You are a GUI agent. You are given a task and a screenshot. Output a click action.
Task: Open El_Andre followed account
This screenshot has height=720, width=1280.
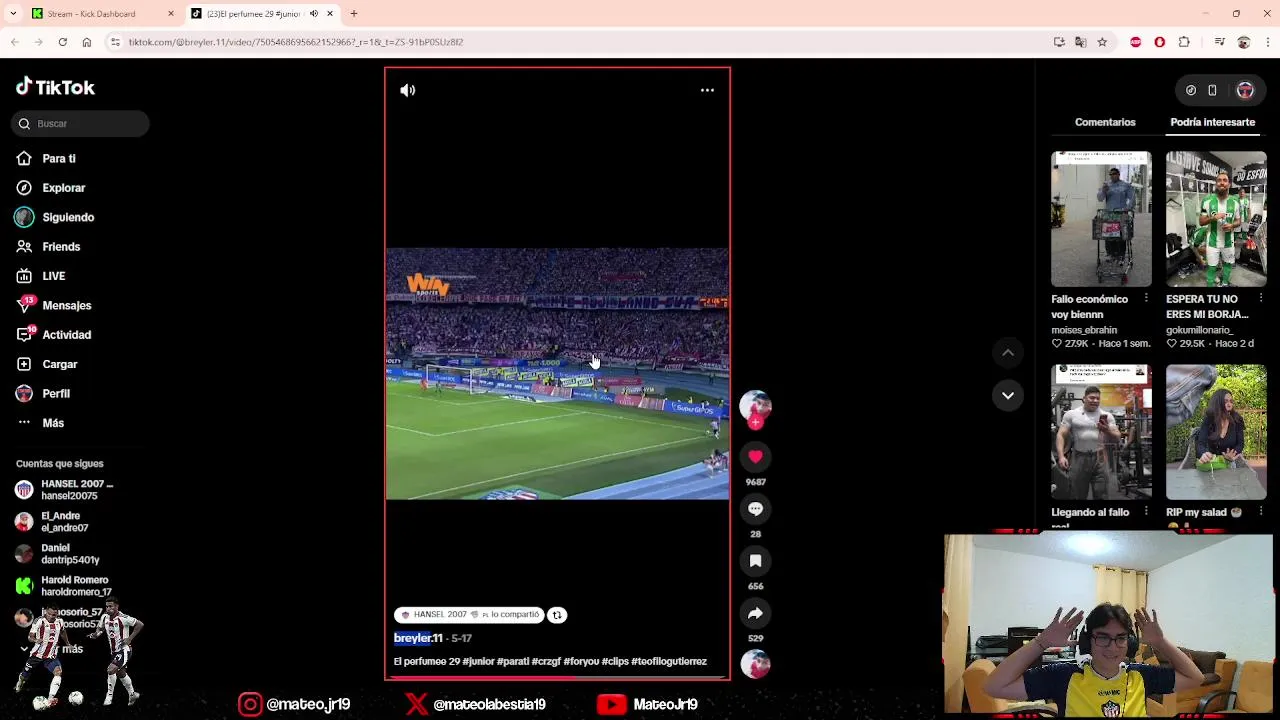[x=53, y=522]
